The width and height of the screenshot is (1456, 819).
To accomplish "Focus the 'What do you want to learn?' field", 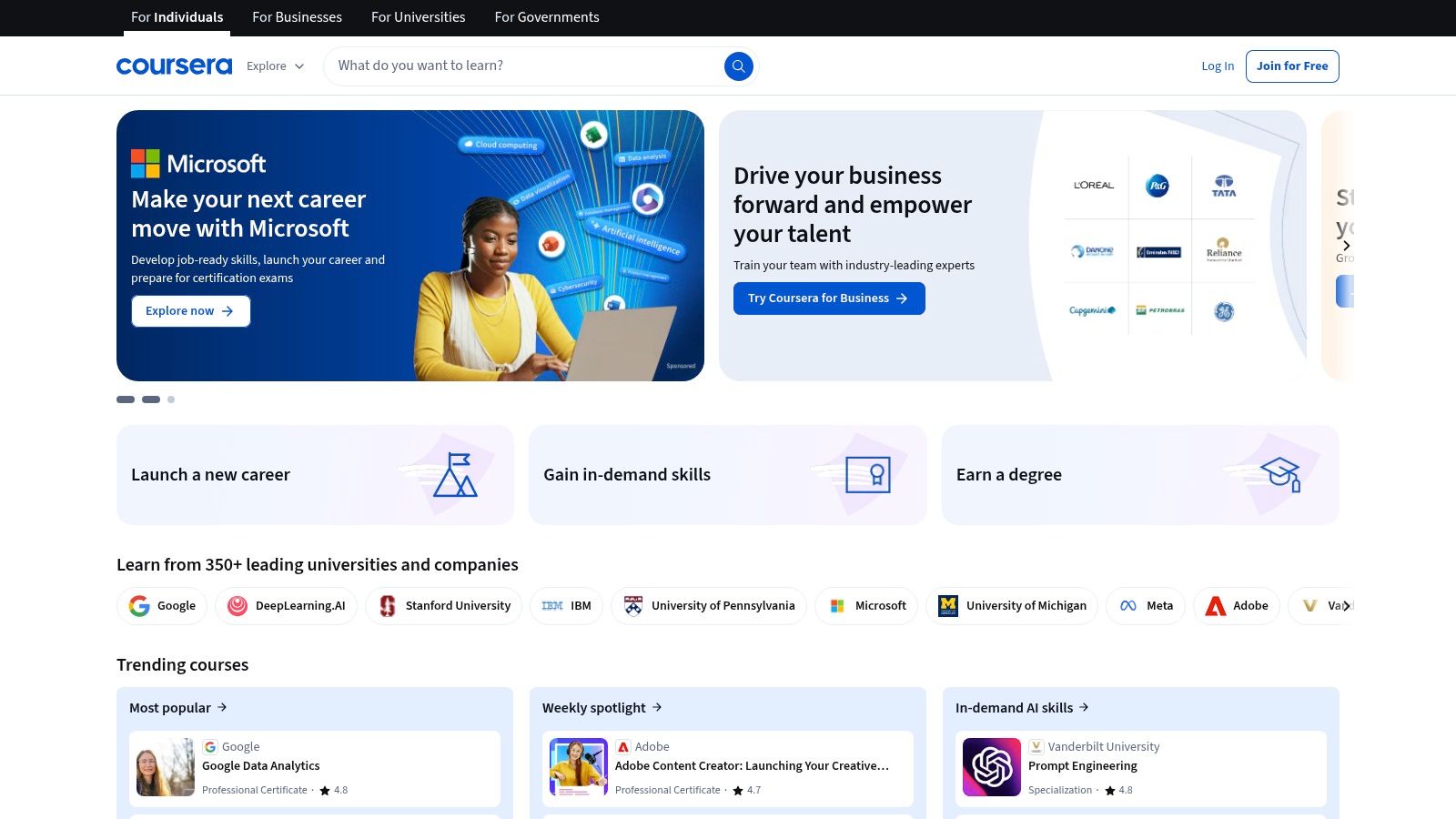I will click(x=523, y=66).
